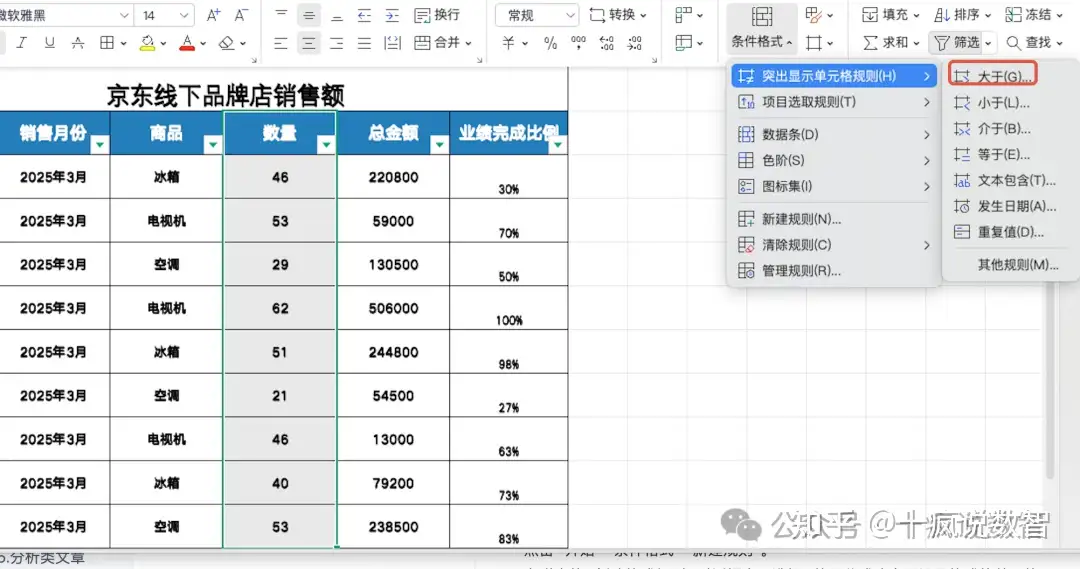Apply justified alignment

[364, 43]
